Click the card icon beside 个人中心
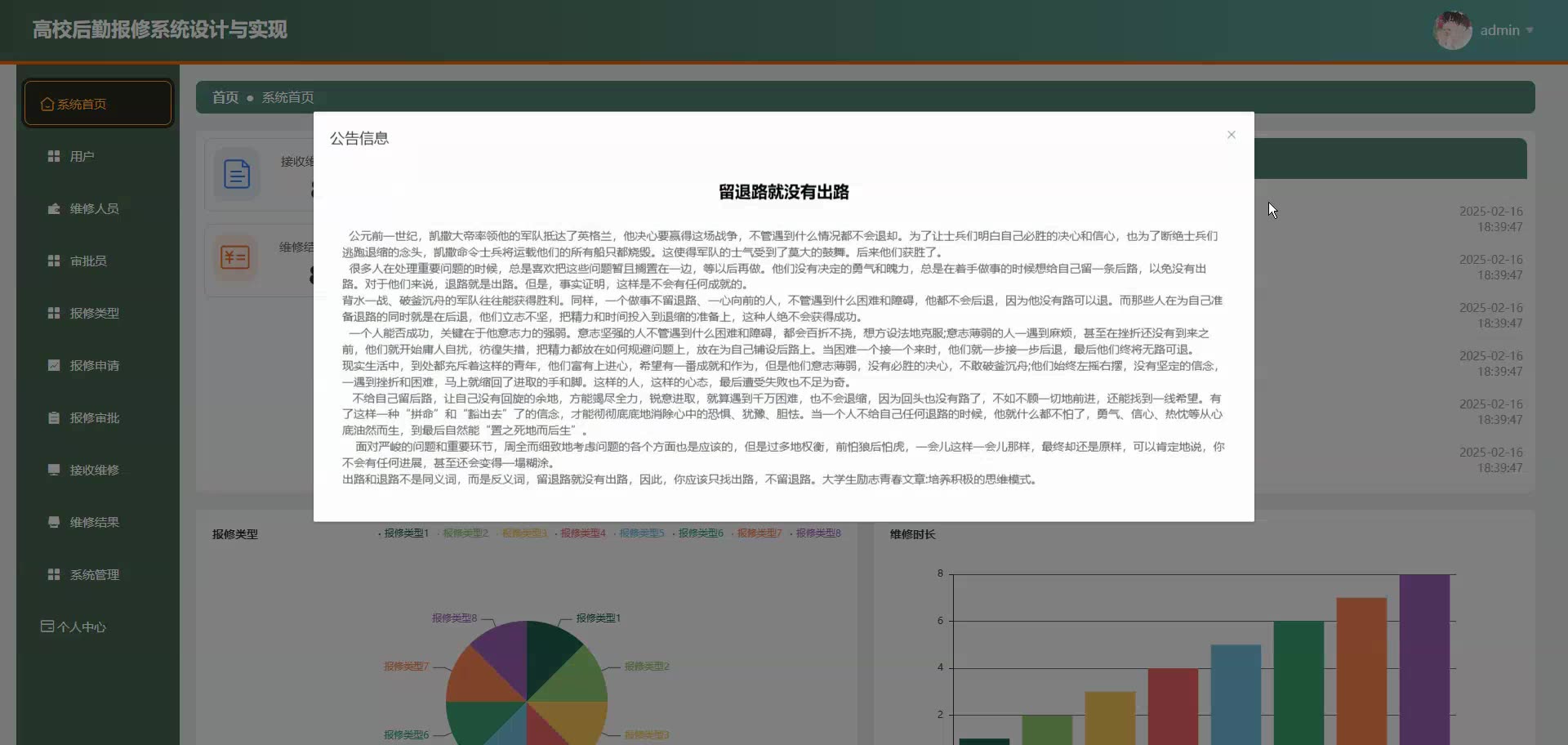Image resolution: width=1568 pixels, height=745 pixels. tap(47, 627)
